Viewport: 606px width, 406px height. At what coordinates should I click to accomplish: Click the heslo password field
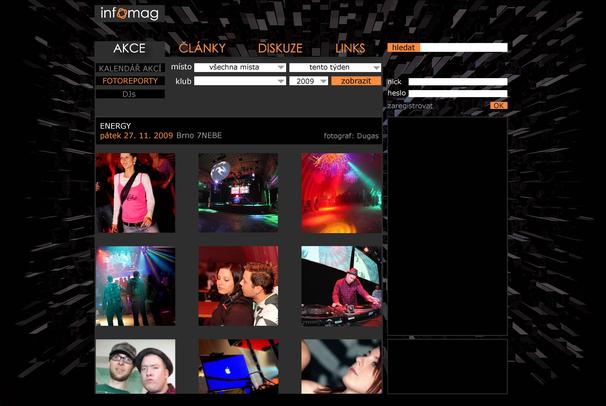(457, 94)
